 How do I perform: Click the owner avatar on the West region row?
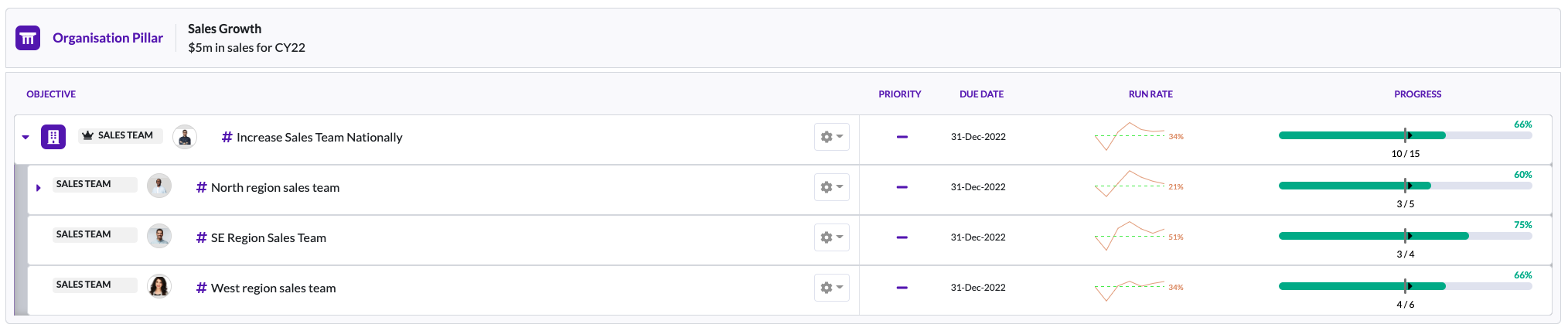(159, 286)
